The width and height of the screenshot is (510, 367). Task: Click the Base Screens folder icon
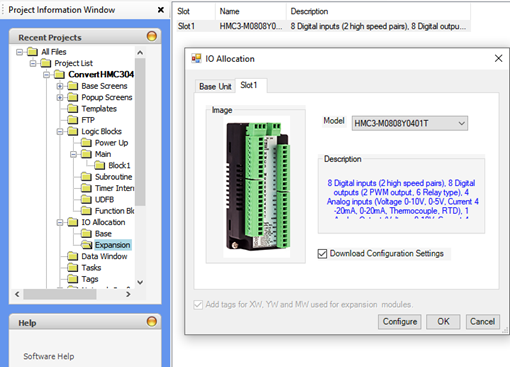[72, 86]
